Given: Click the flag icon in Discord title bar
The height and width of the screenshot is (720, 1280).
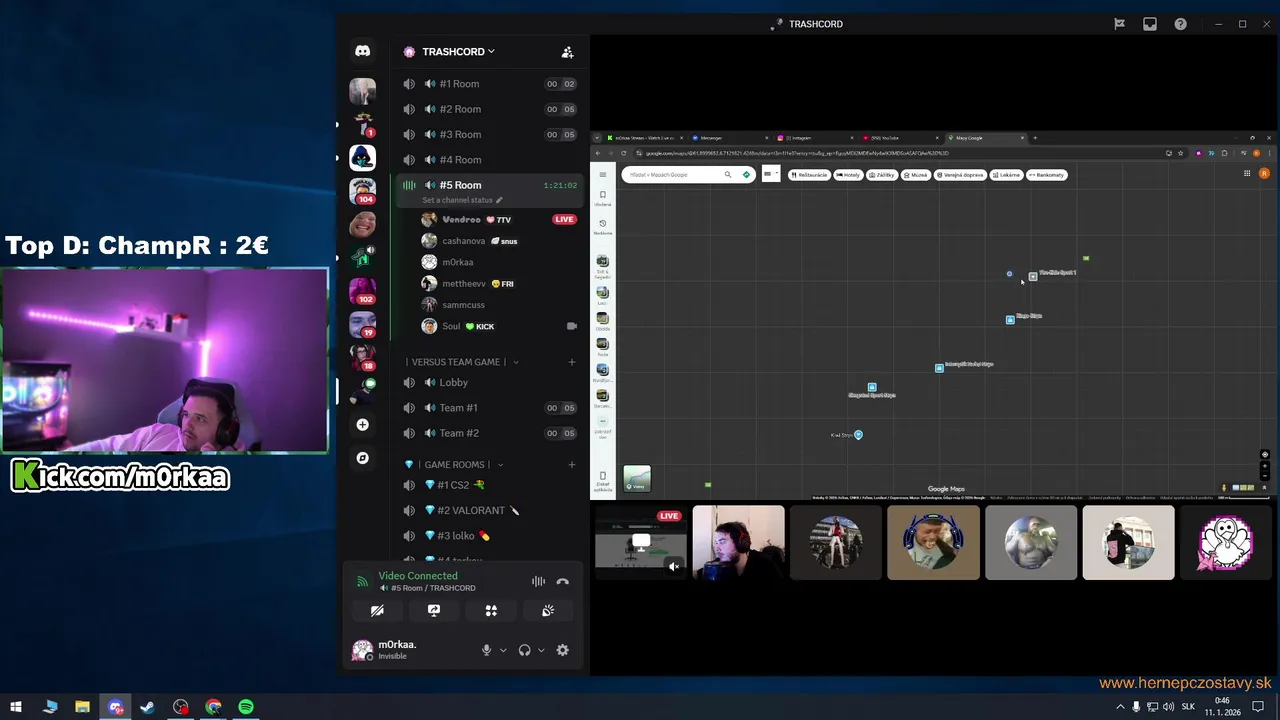Looking at the screenshot, I should pos(1119,24).
